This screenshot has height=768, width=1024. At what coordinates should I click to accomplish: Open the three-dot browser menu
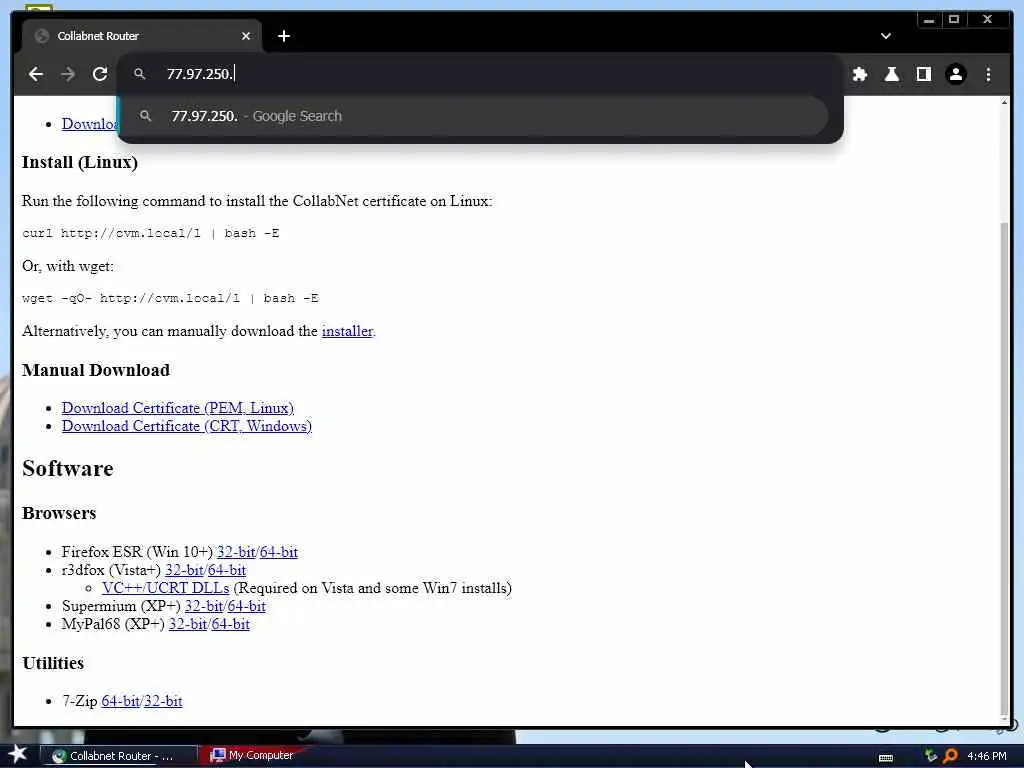(x=988, y=74)
